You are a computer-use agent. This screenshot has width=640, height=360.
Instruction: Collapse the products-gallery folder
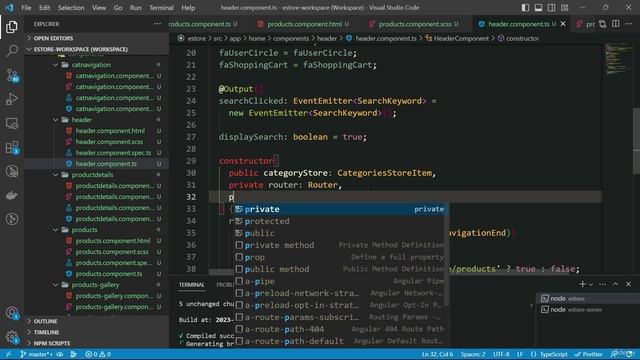click(x=95, y=285)
